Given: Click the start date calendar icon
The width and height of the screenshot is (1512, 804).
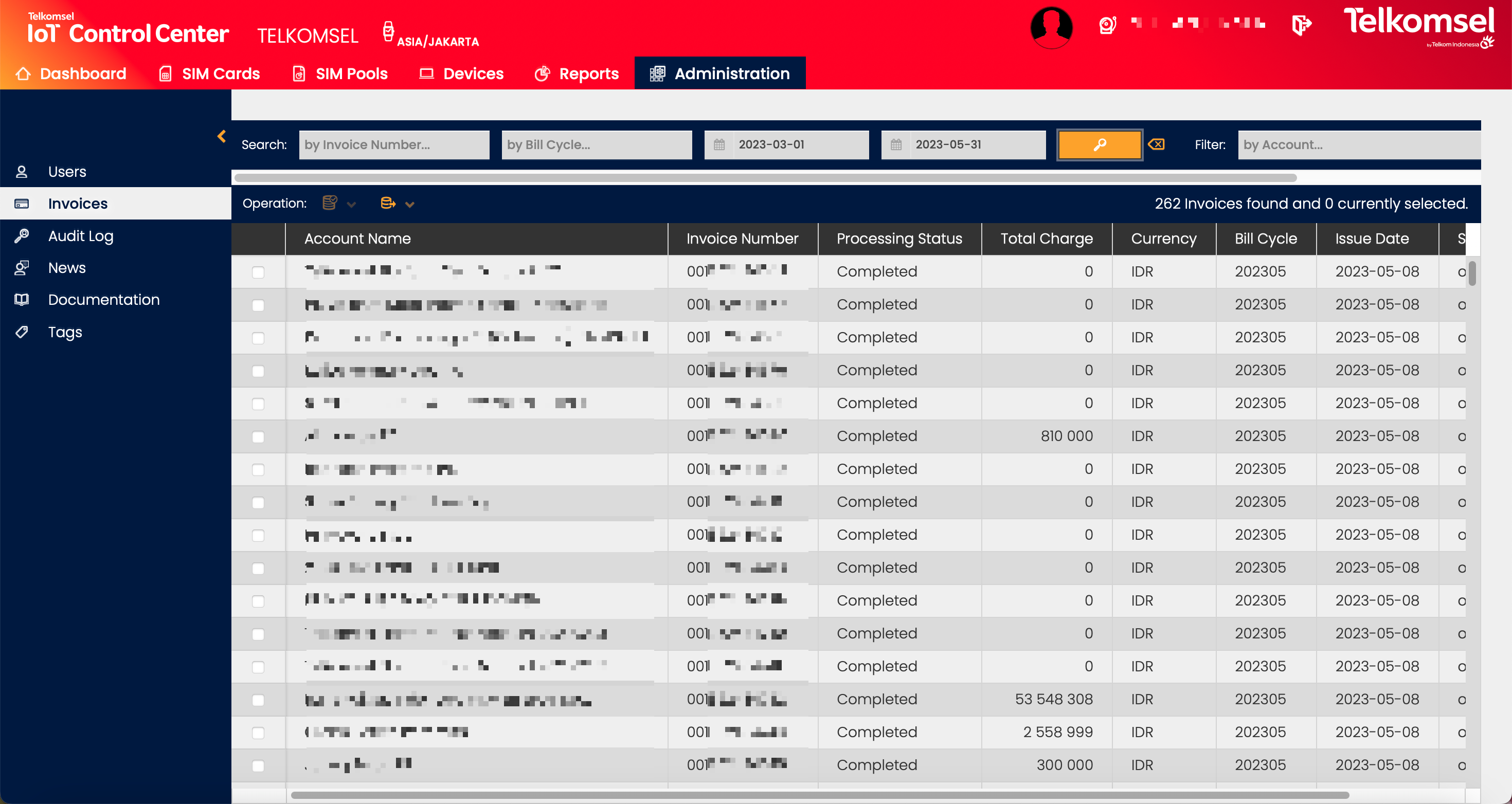Looking at the screenshot, I should click(719, 144).
